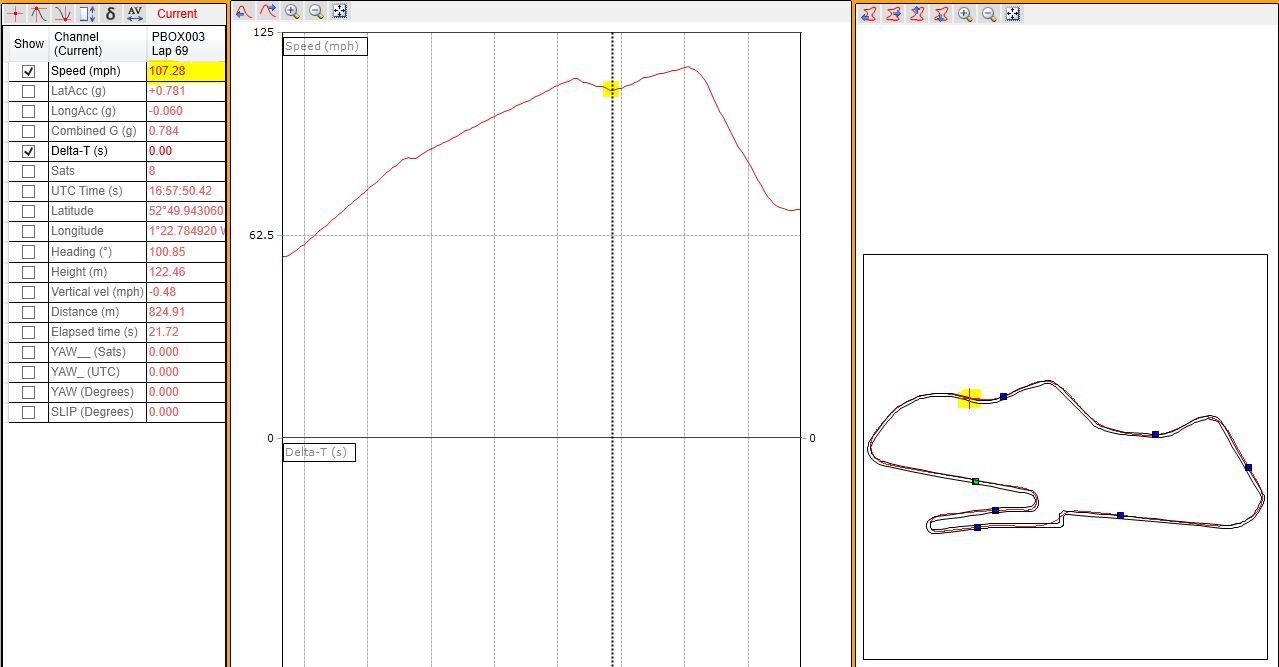Click the red Current label
This screenshot has height=667, width=1279.
(x=177, y=14)
